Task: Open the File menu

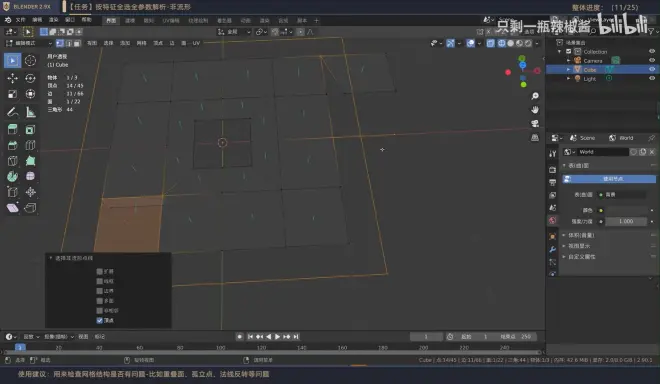Action: pyautogui.click(x=21, y=20)
